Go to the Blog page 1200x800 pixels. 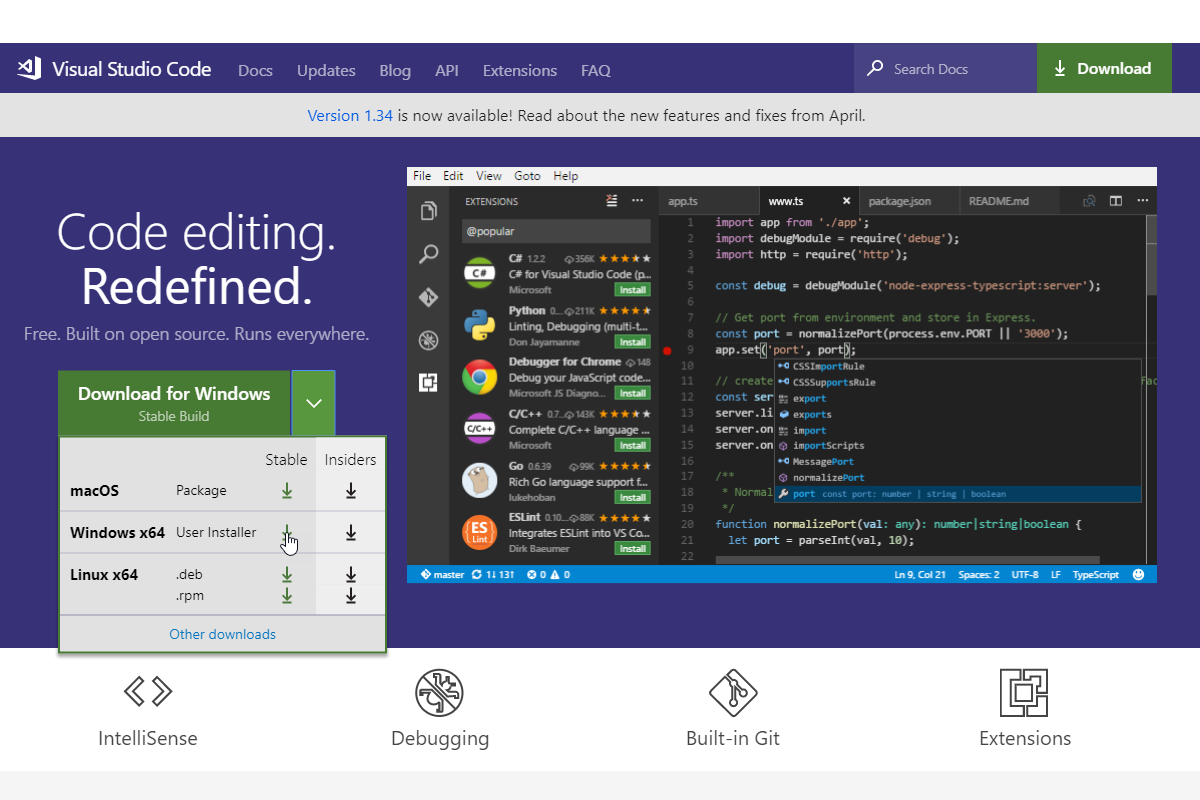point(395,70)
